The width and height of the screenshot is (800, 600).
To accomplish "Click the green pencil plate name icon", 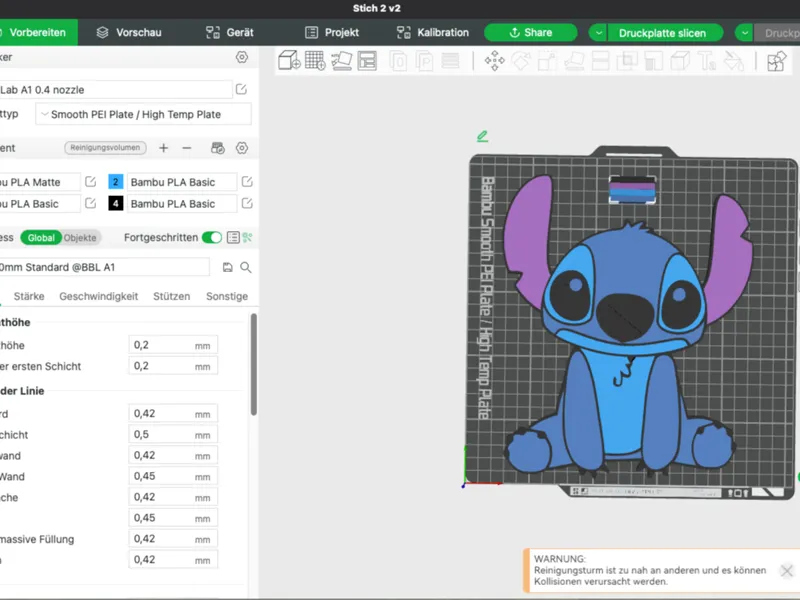I will [x=482, y=136].
